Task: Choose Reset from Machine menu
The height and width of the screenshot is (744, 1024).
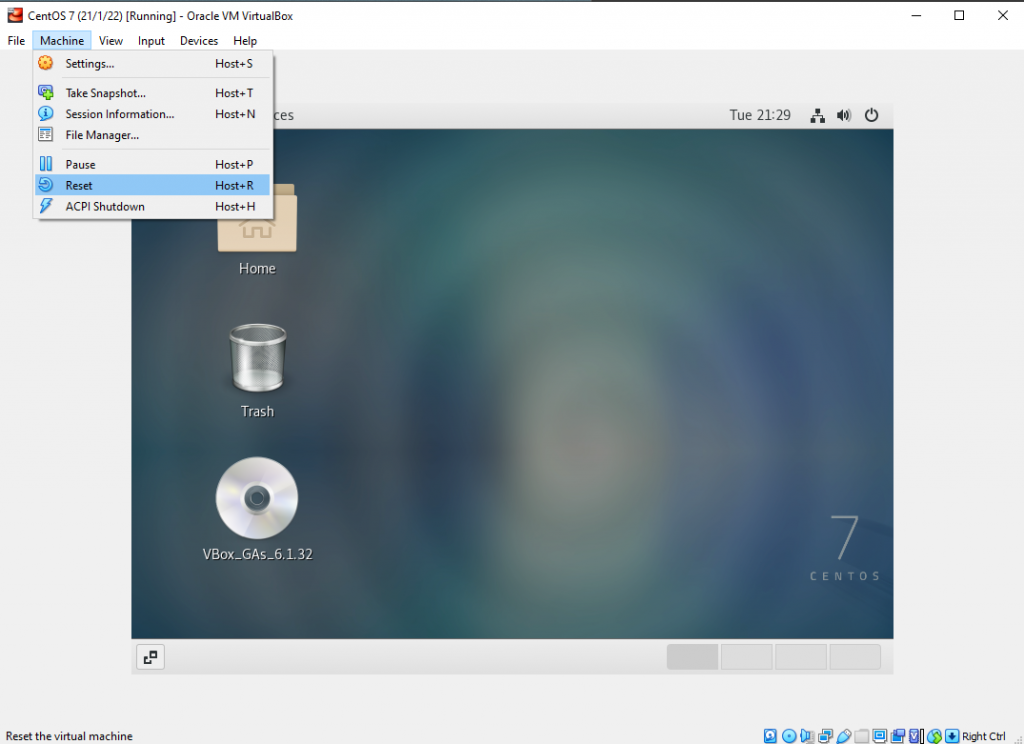Action: coord(152,185)
